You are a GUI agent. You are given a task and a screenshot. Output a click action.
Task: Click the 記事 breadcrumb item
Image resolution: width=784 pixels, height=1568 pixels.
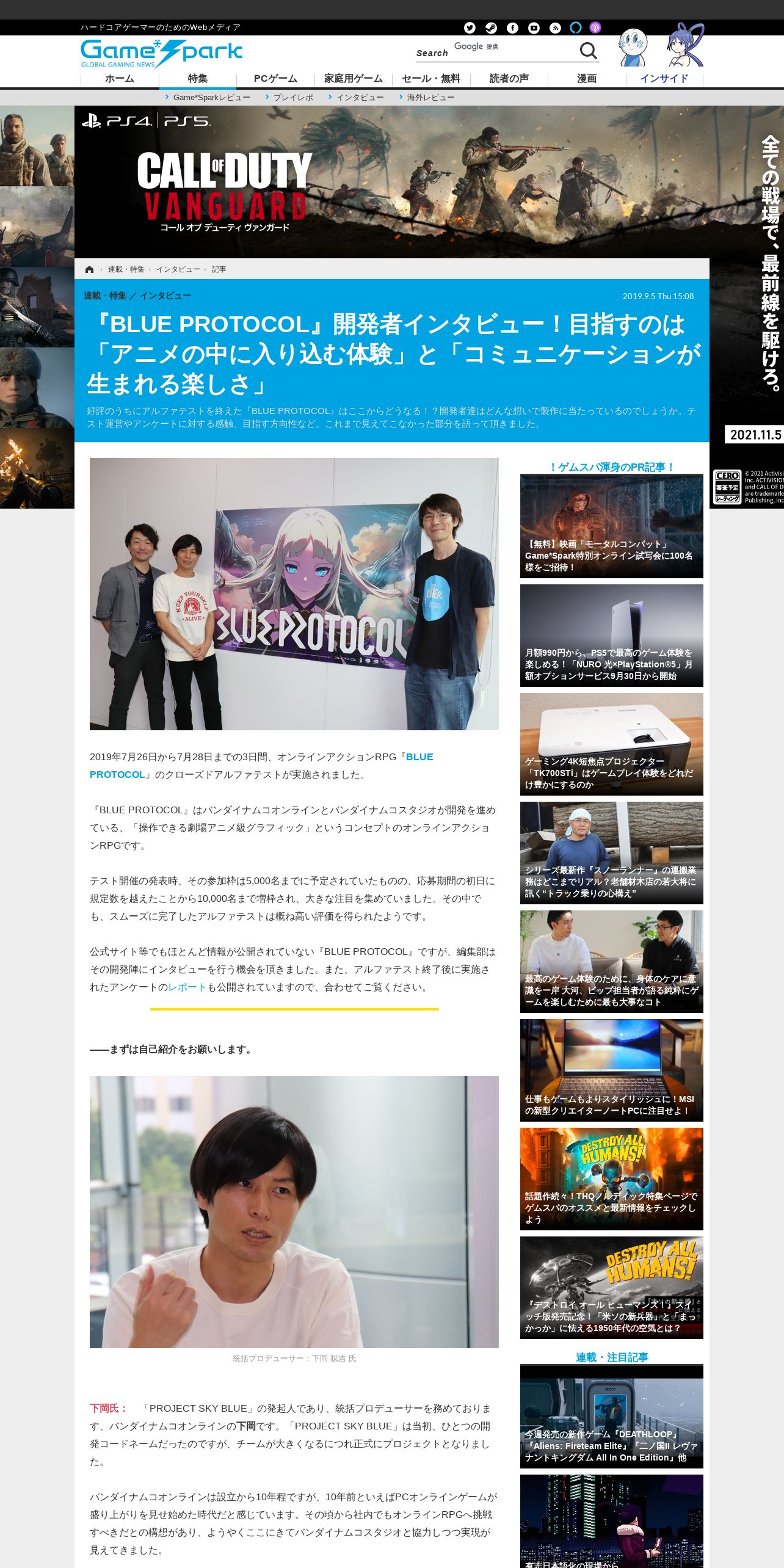tap(219, 269)
